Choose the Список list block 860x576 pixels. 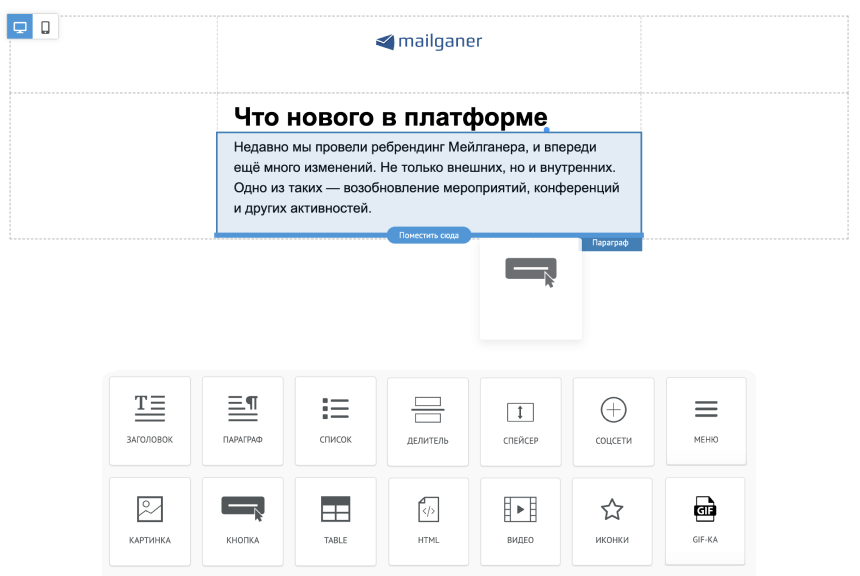tap(336, 421)
